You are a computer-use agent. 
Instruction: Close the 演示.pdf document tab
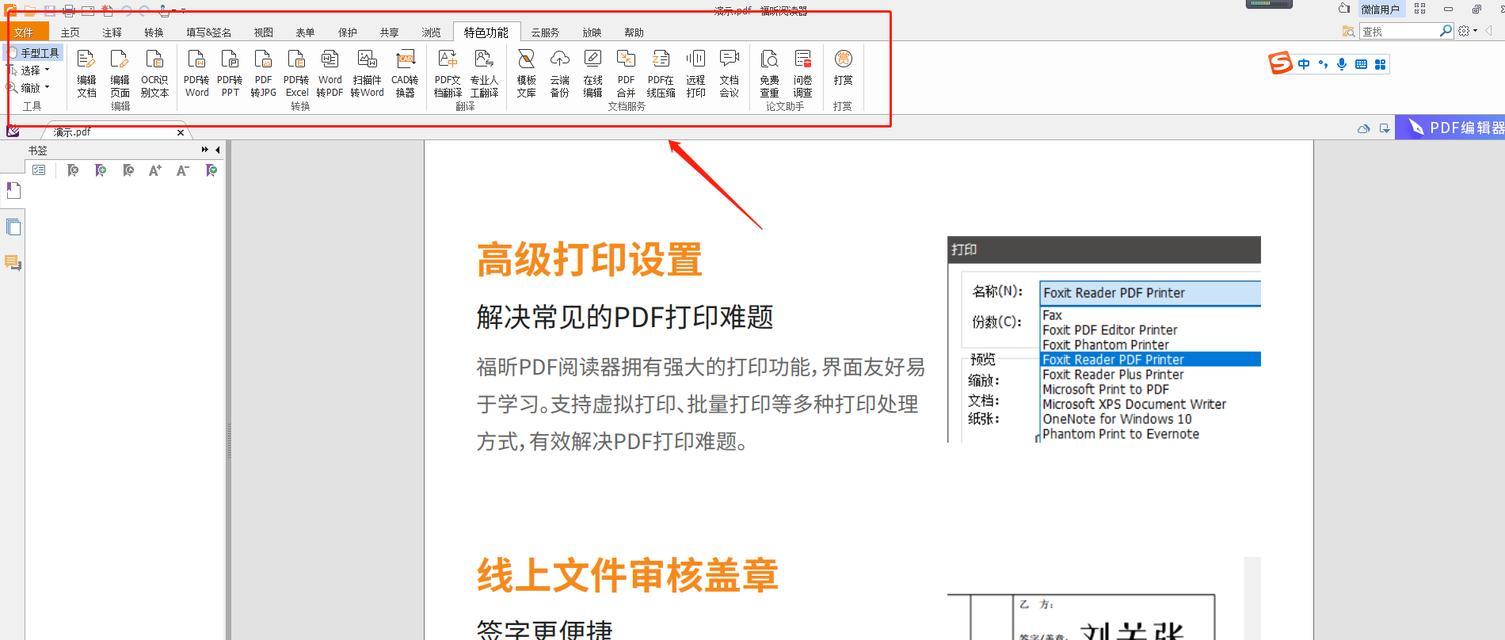[181, 132]
